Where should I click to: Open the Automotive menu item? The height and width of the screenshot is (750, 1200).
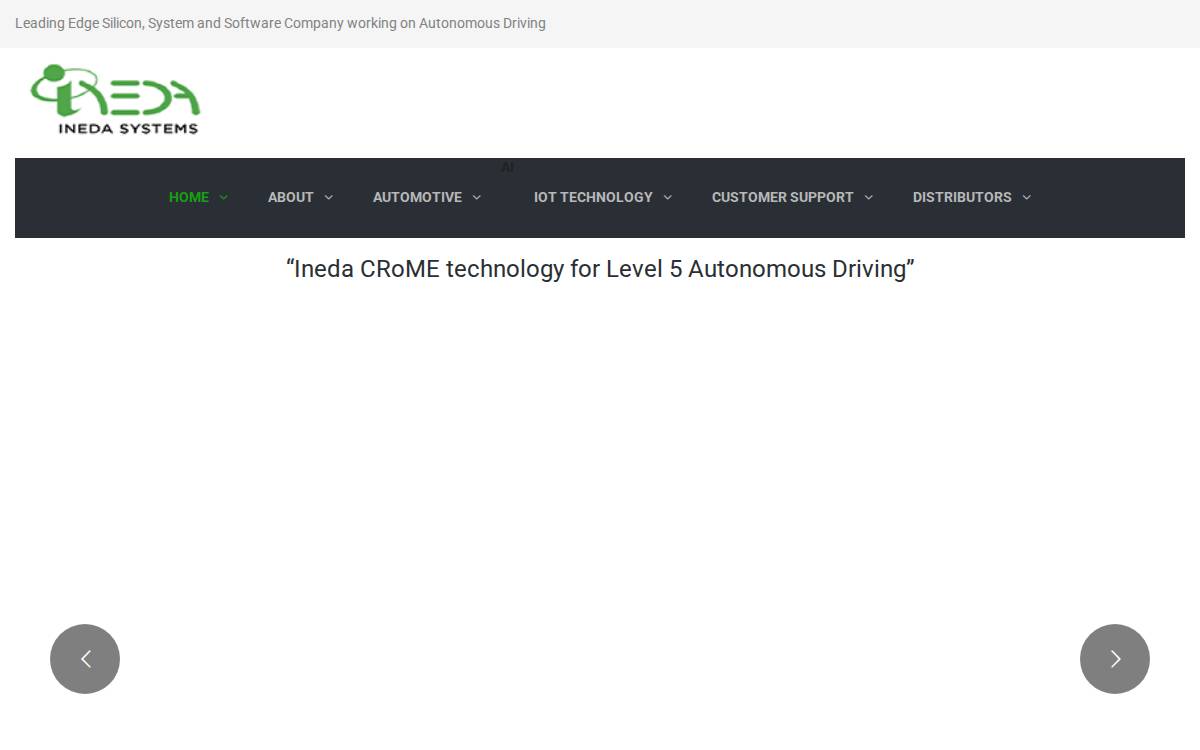tap(417, 197)
